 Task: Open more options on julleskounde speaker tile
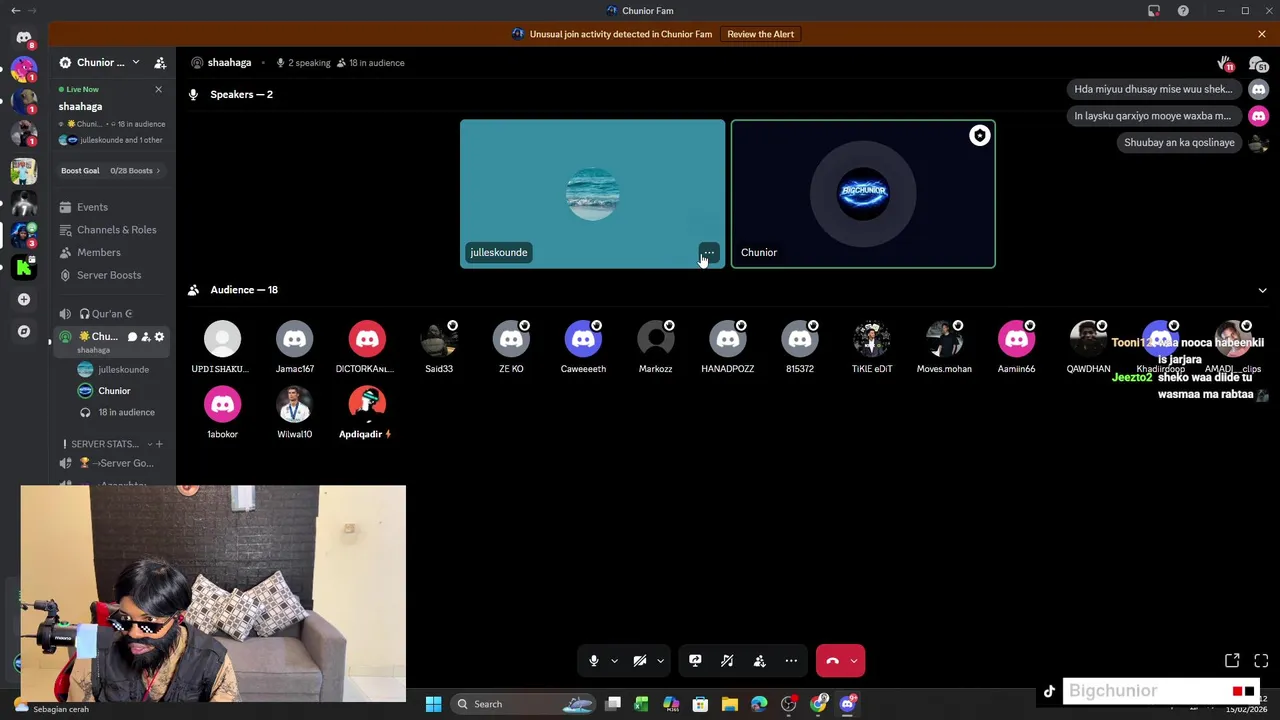pos(708,253)
